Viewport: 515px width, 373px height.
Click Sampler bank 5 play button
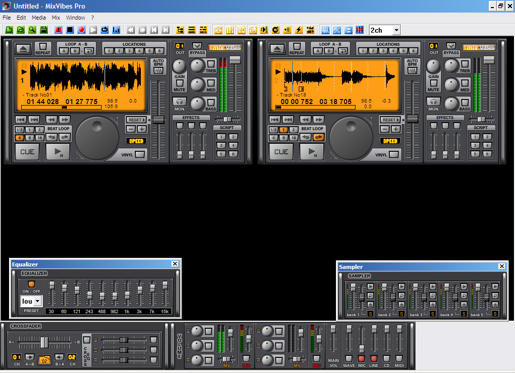tap(495, 286)
